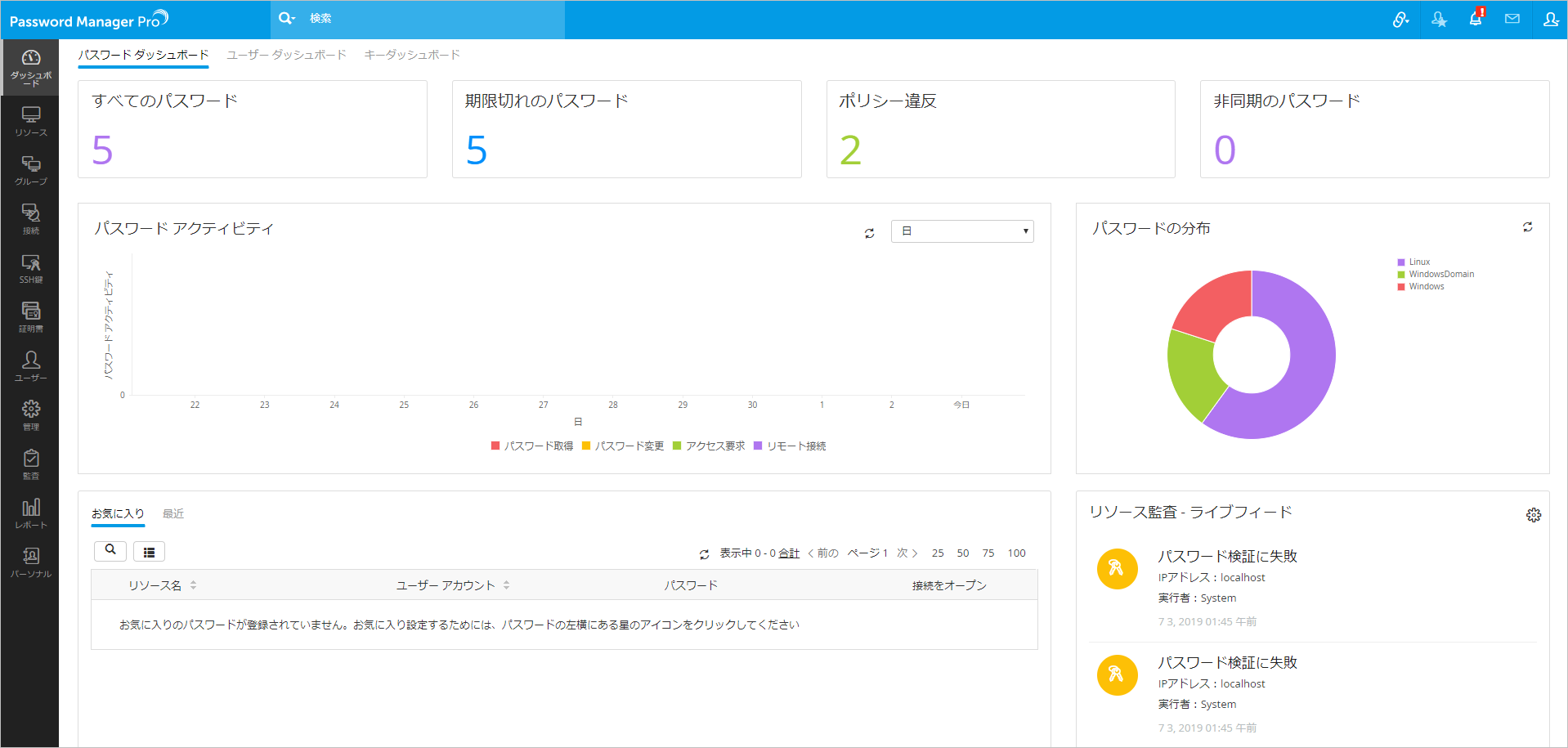1568x748 pixels.
Task: Go to the 証明書 (Certificates) sidebar icon
Action: 30,316
